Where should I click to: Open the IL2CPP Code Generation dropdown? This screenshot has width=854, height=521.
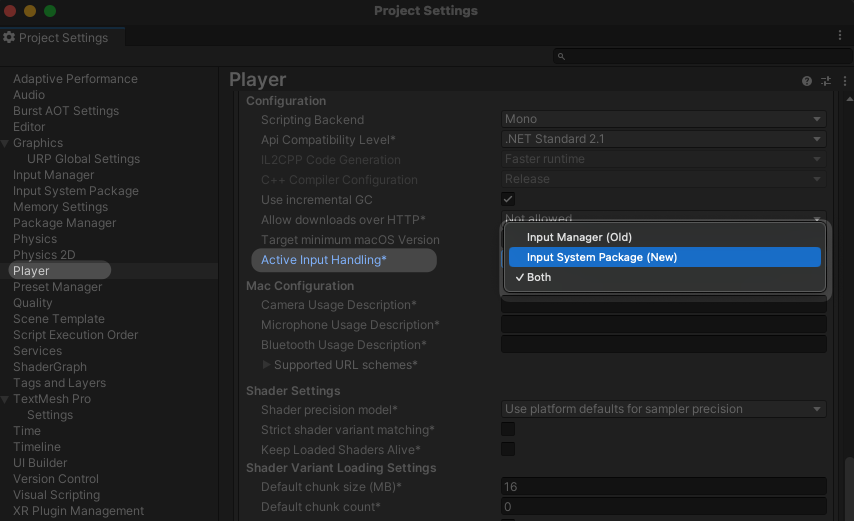[663, 159]
